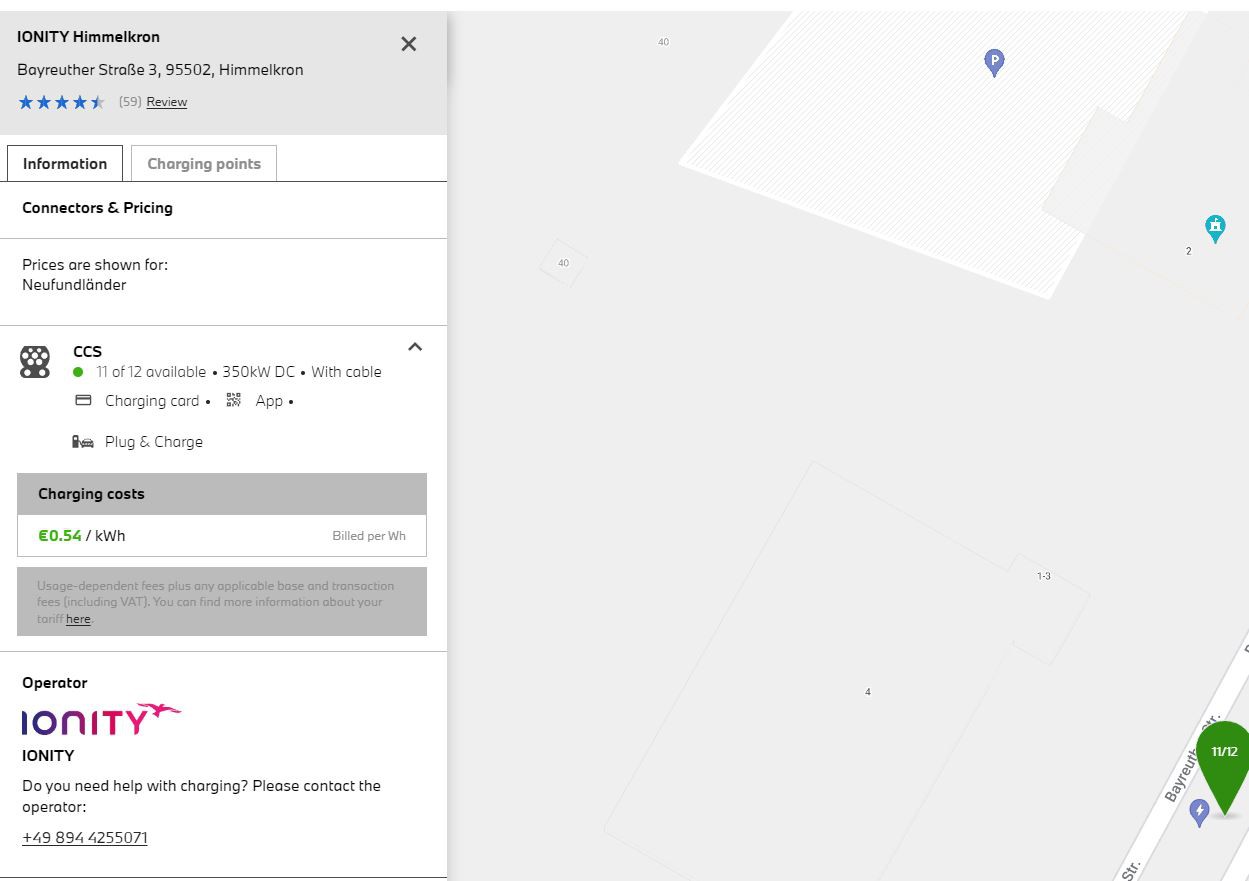This screenshot has width=1249, height=881.
Task: Close the IONITY Himmelkron details panel
Action: [408, 44]
